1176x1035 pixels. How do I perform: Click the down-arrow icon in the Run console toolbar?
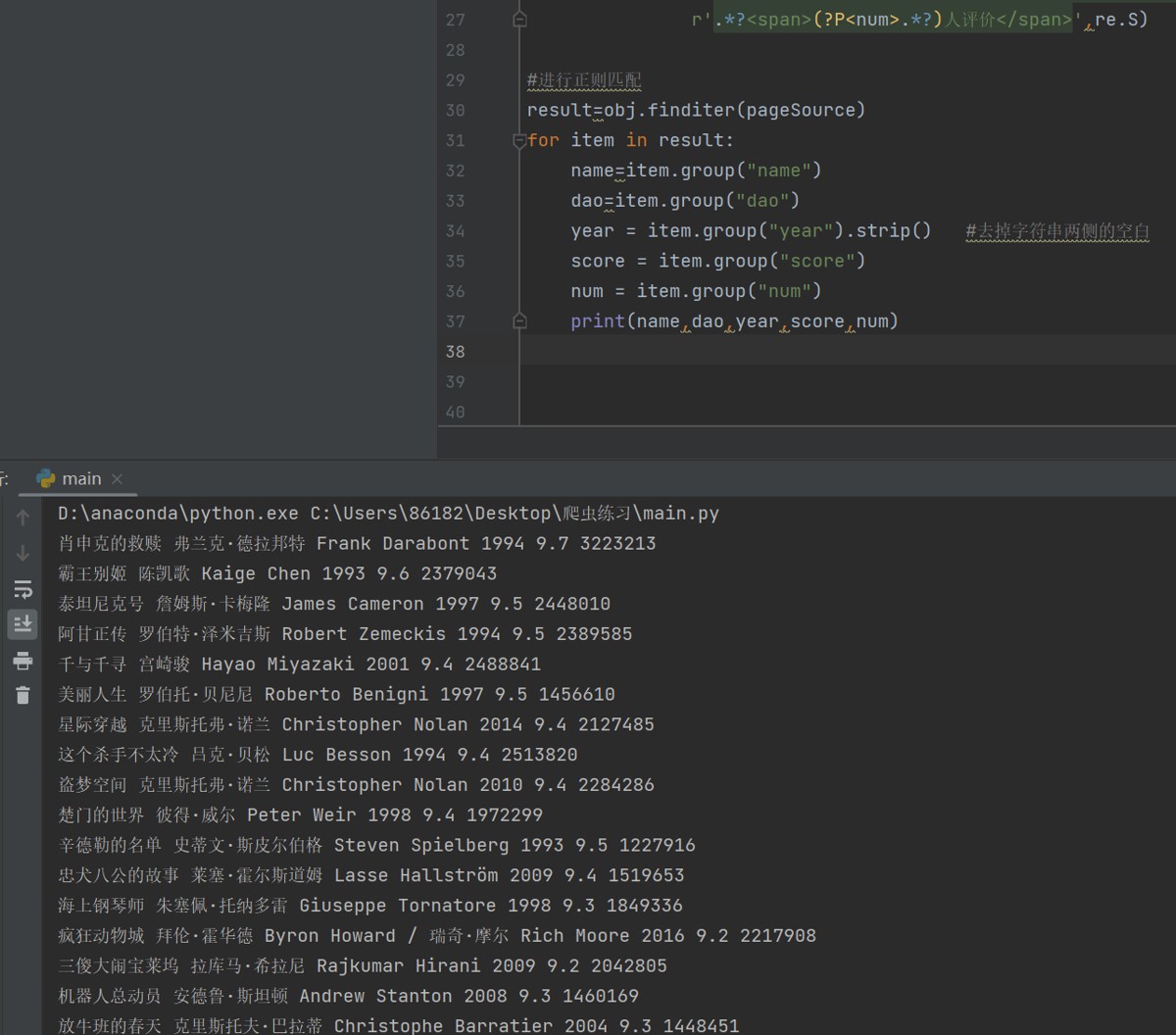pos(23,554)
